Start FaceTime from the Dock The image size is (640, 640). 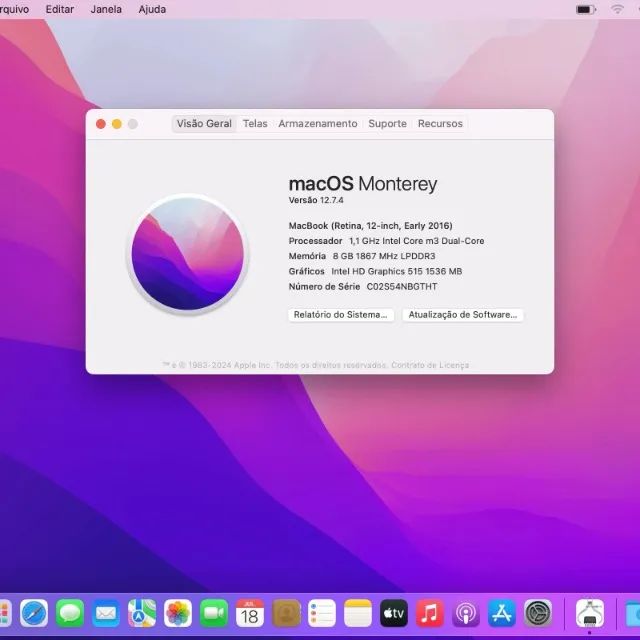pyautogui.click(x=214, y=613)
